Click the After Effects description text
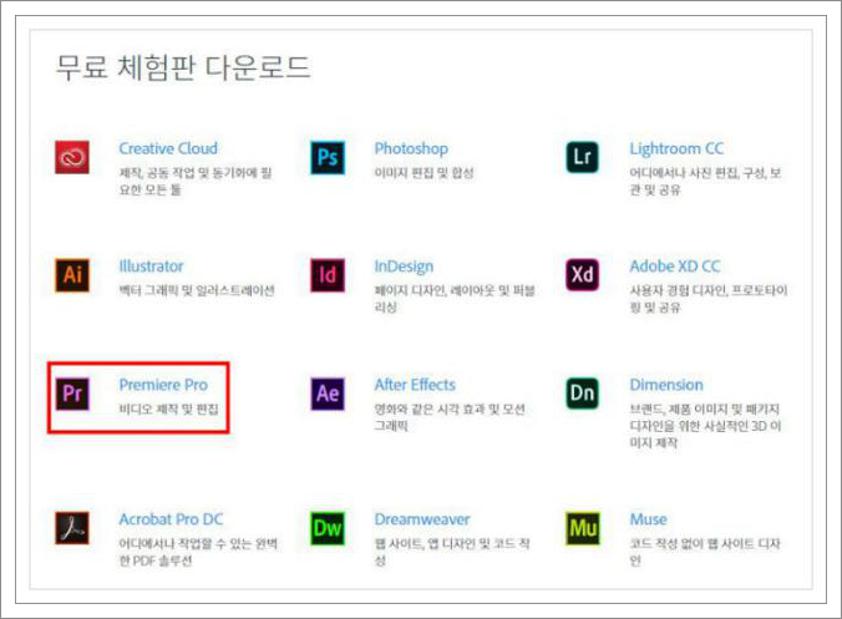The height and width of the screenshot is (619, 842). pyautogui.click(x=449, y=418)
